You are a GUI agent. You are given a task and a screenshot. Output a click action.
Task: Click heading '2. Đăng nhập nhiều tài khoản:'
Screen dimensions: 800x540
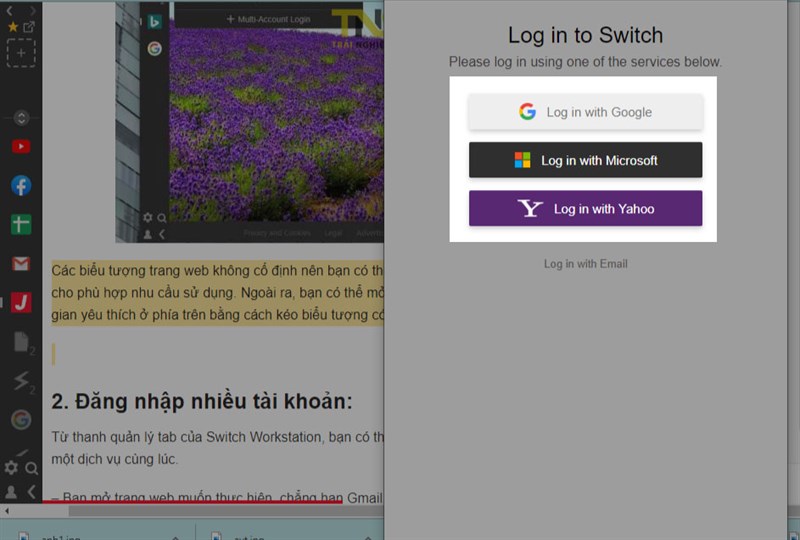[x=202, y=401]
